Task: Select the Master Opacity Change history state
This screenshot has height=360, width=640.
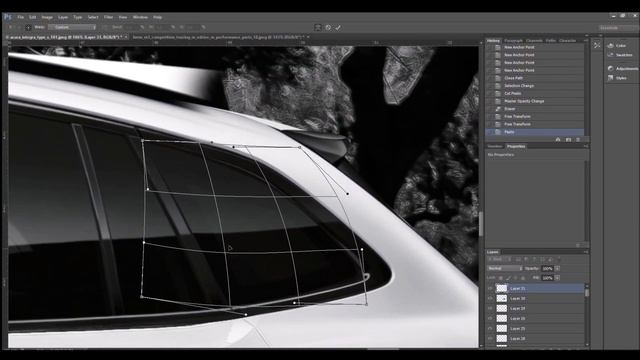Action: [535, 101]
